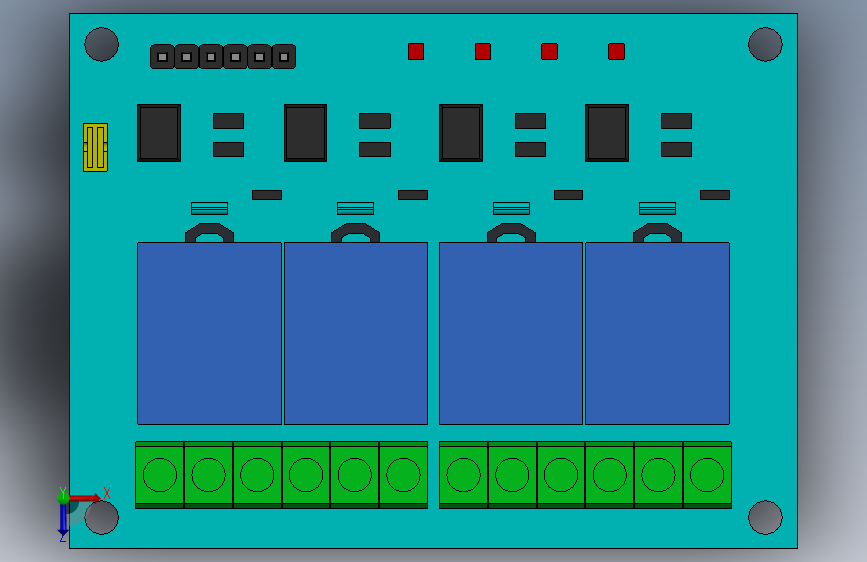
Task: Select the leftmost red LED
Action: point(416,51)
